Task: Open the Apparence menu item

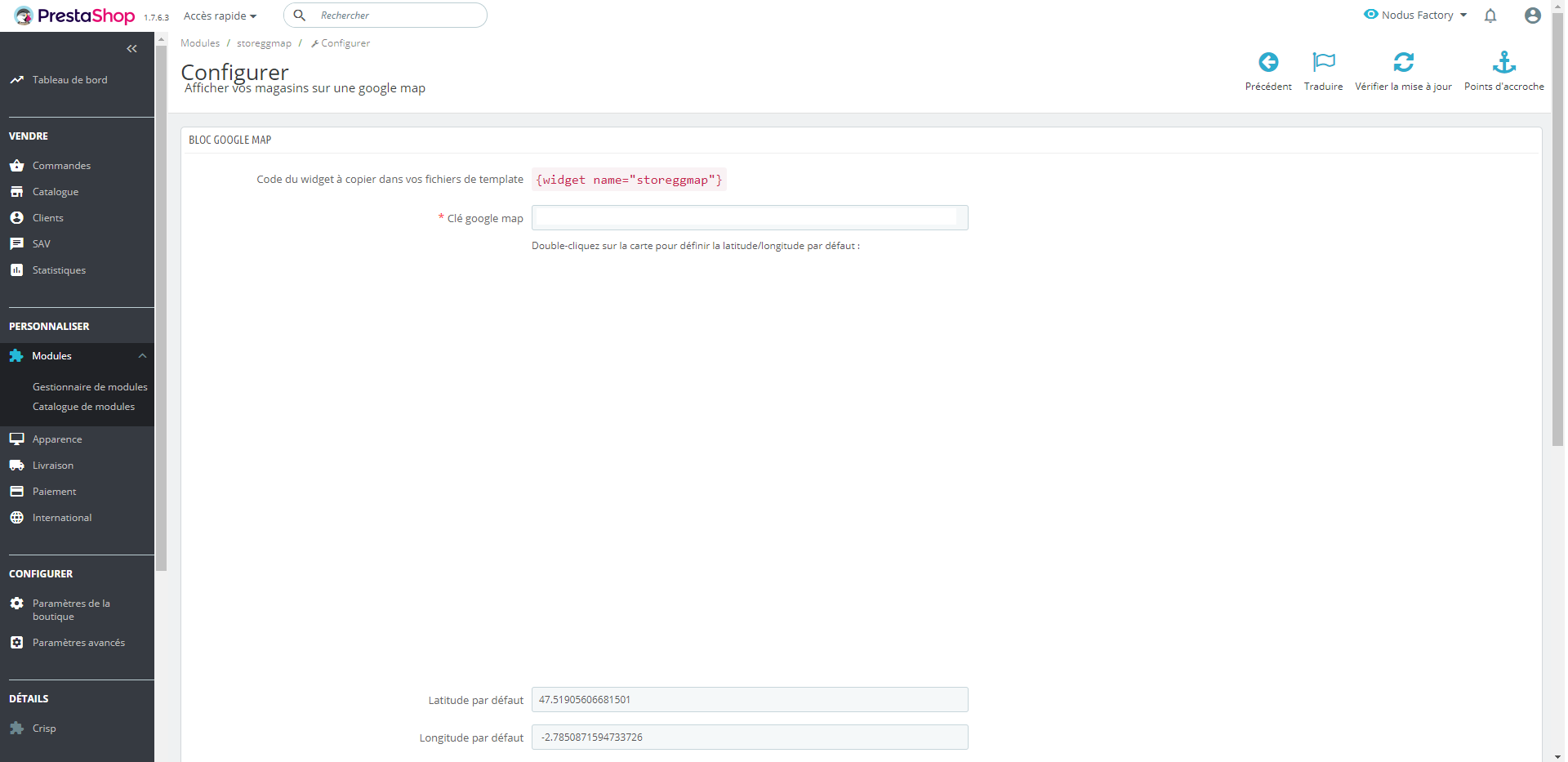Action: pos(57,439)
